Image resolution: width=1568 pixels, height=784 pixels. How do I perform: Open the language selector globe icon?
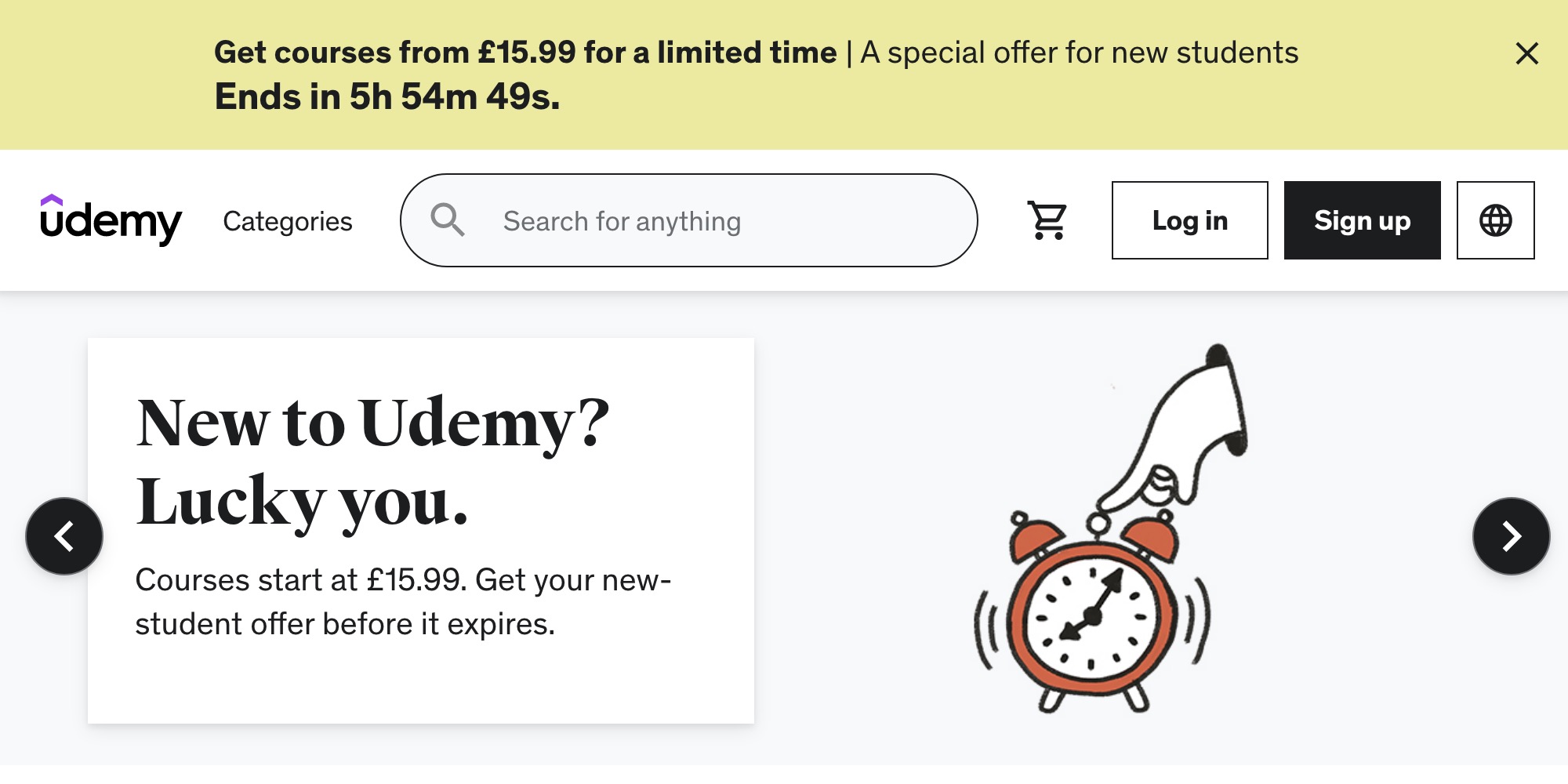point(1496,220)
